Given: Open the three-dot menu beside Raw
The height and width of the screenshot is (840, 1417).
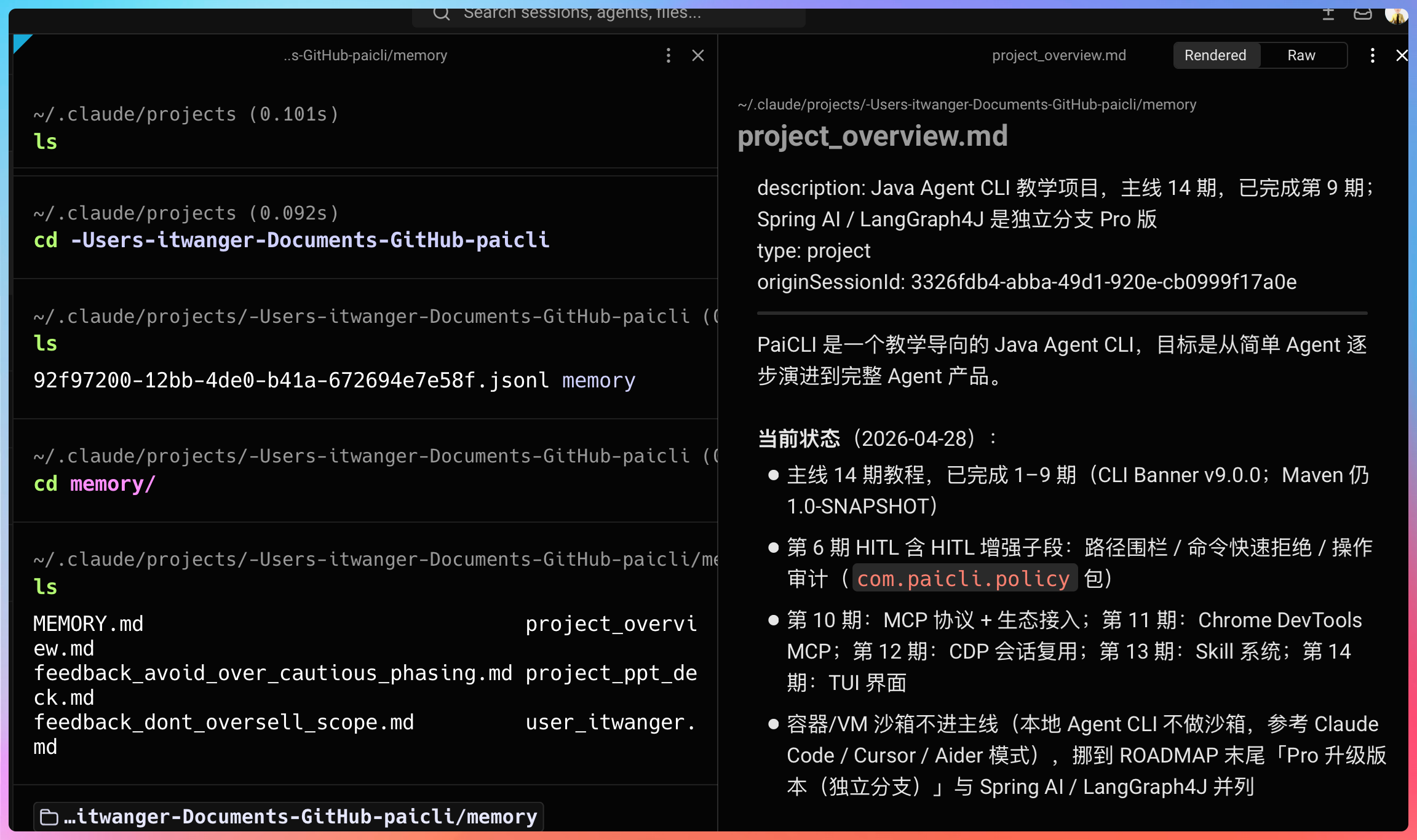Looking at the screenshot, I should tap(1372, 55).
